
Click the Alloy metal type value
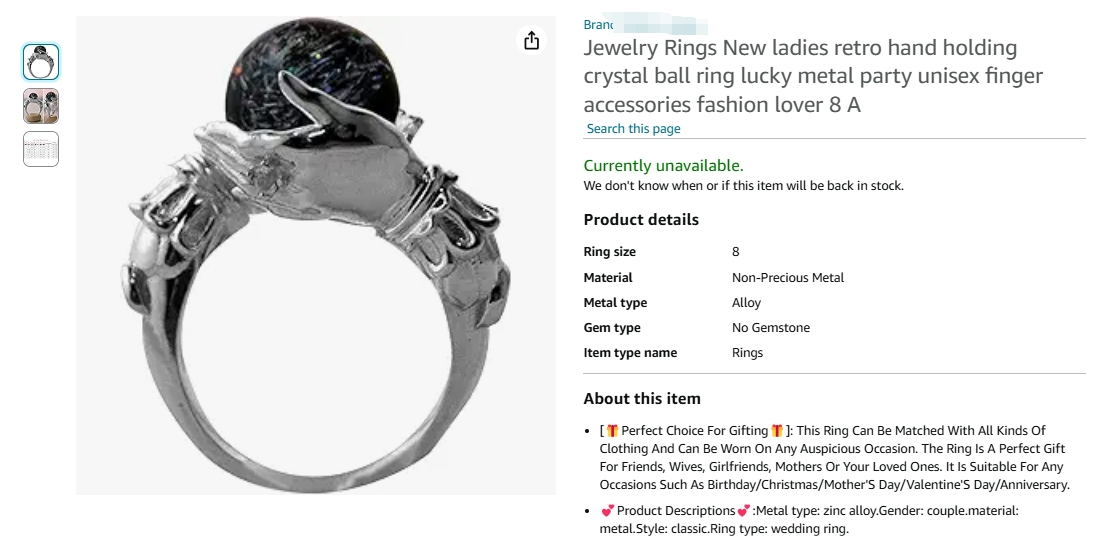(746, 303)
